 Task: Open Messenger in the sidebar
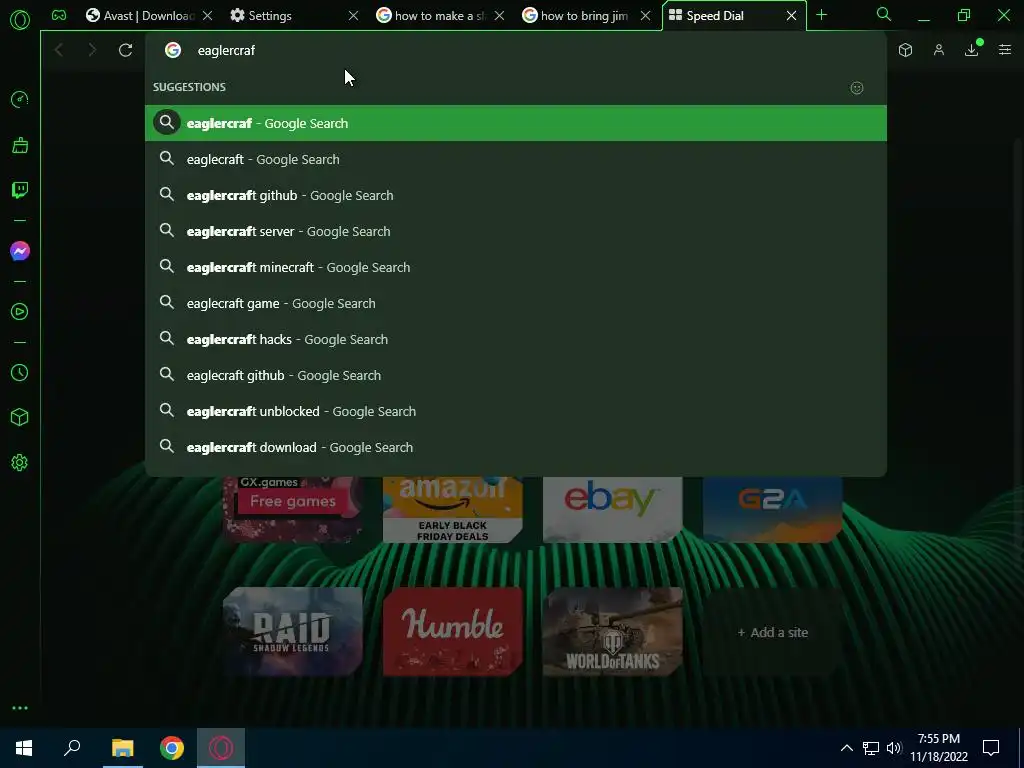point(20,251)
